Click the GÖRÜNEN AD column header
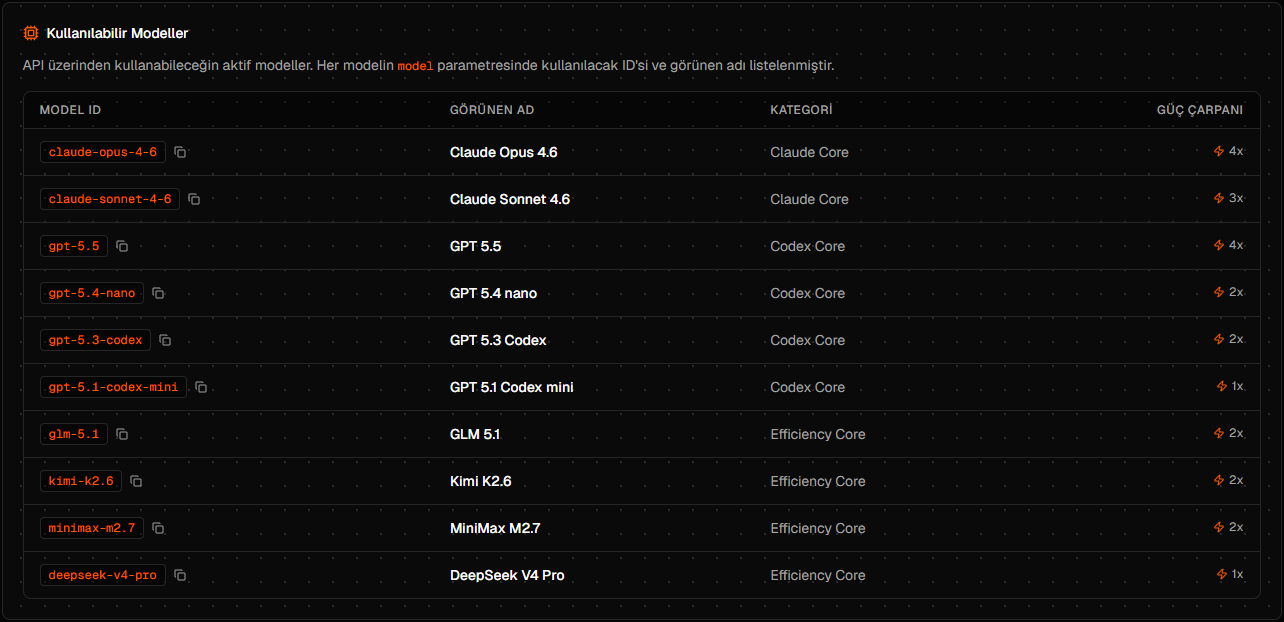The width and height of the screenshot is (1284, 622). pos(492,110)
